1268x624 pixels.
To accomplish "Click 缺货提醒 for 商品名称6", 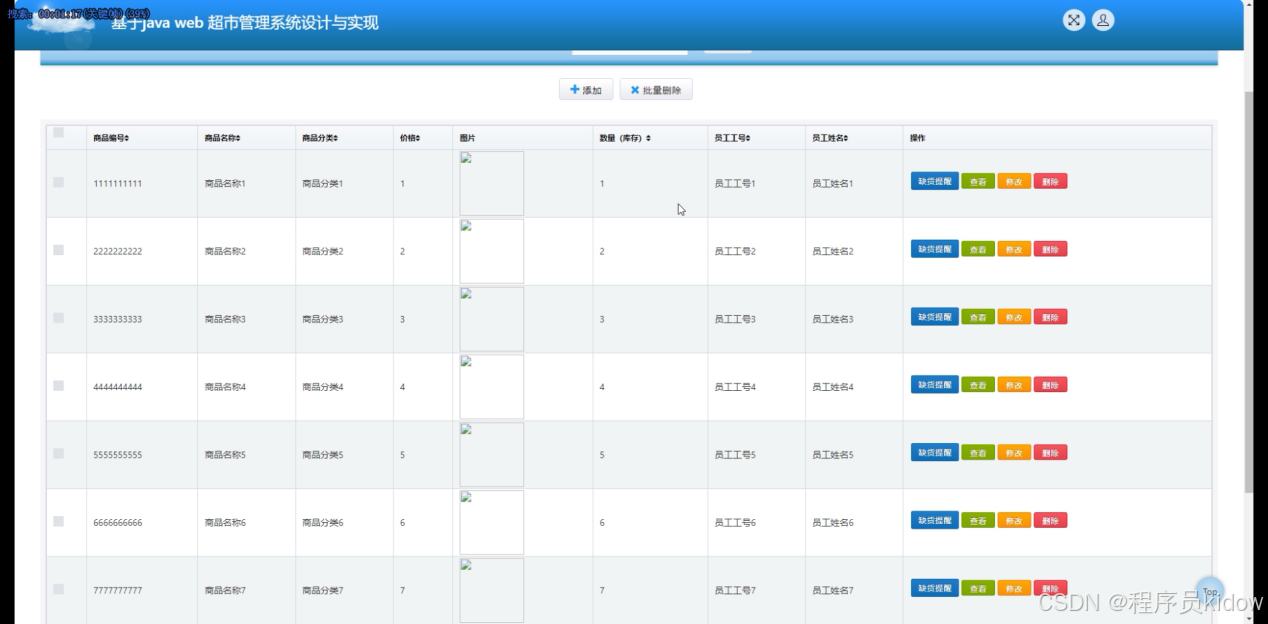I will tap(935, 520).
